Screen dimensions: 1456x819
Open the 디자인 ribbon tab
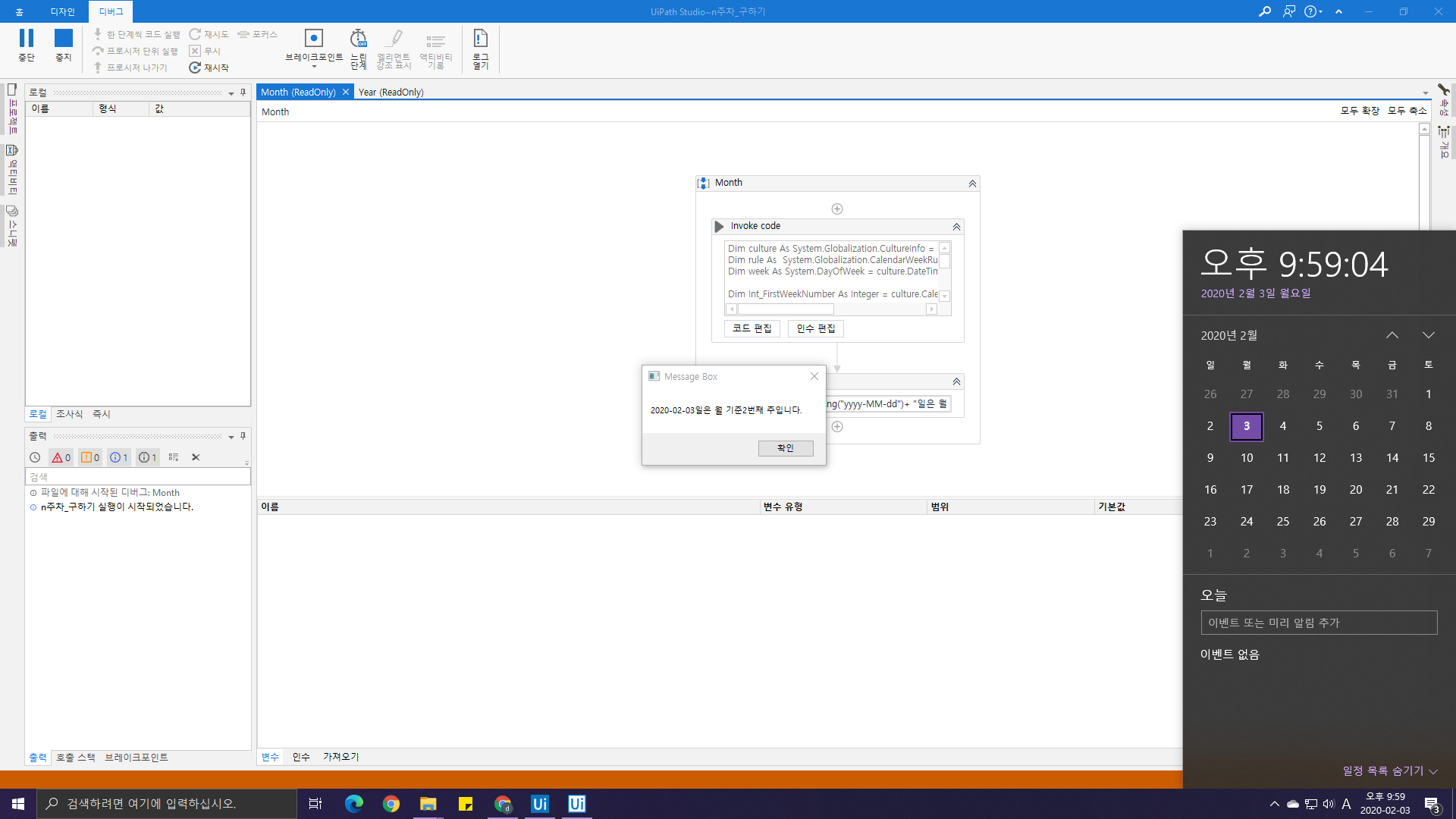pos(62,11)
